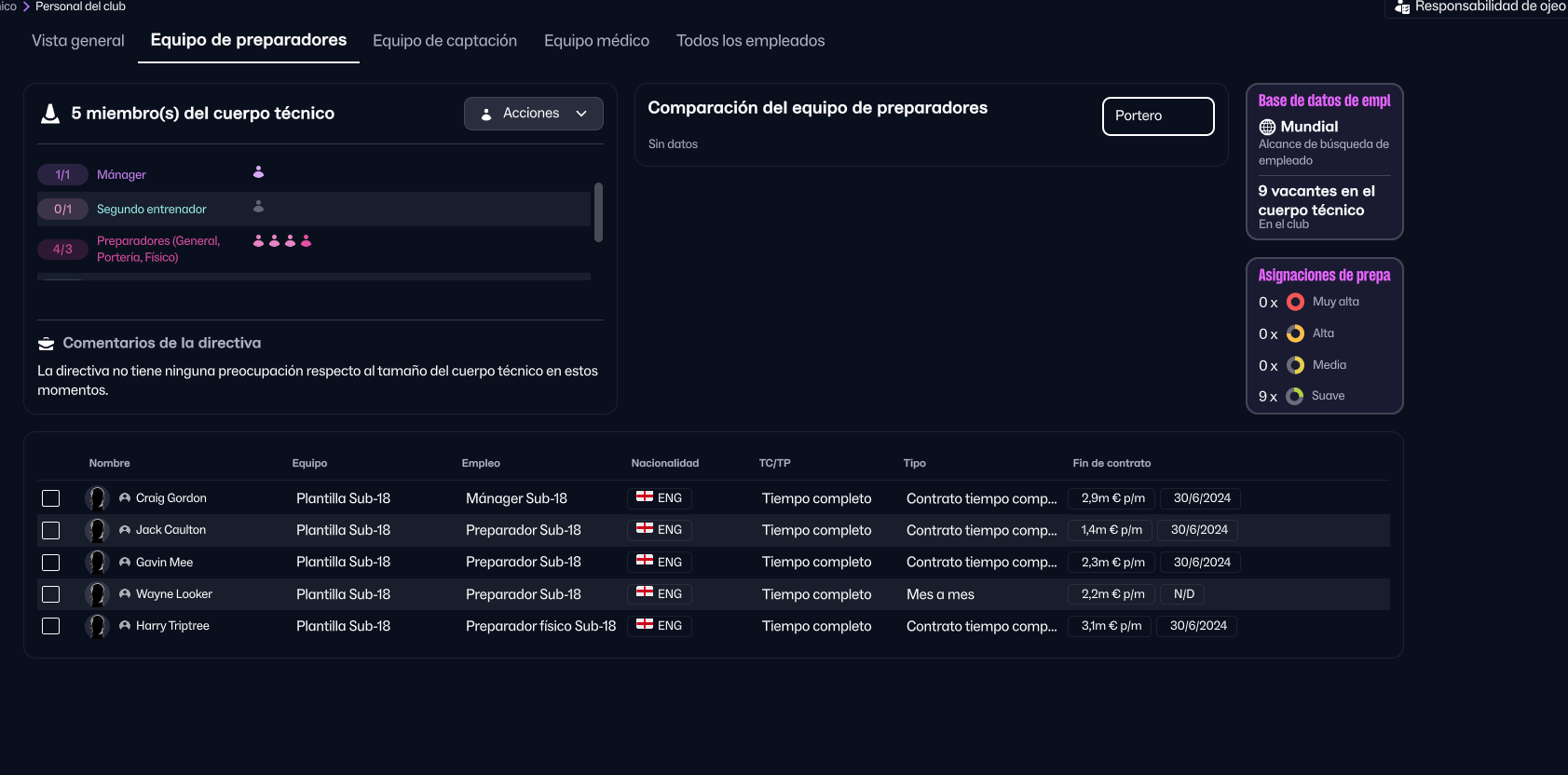
Task: Open Craig Gordon's staff profile
Action: (171, 498)
